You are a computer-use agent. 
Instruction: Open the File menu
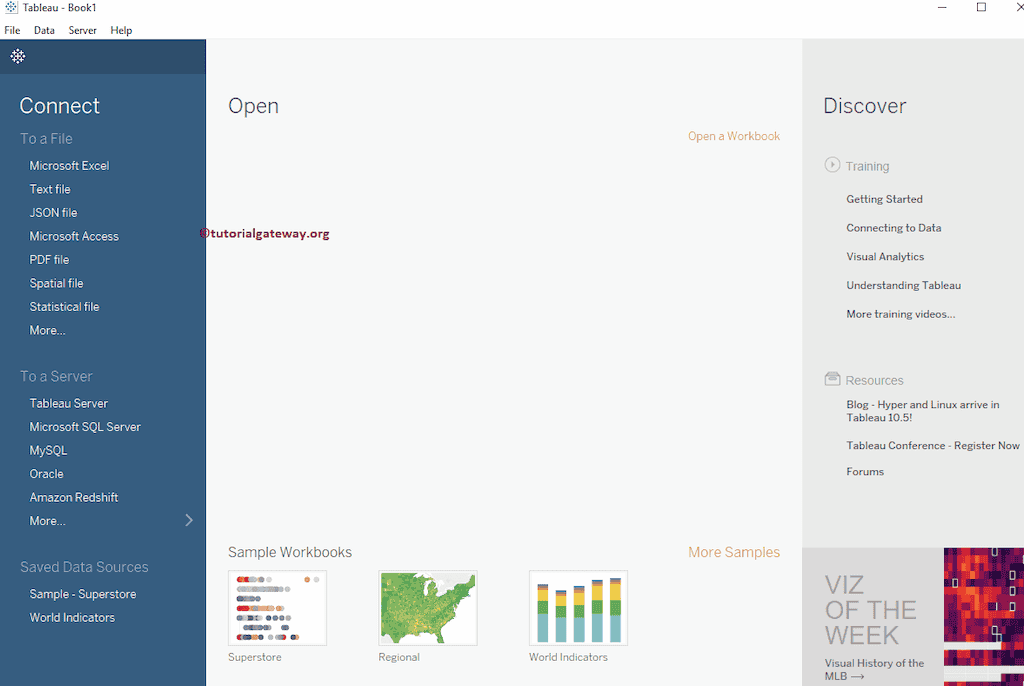pos(12,30)
